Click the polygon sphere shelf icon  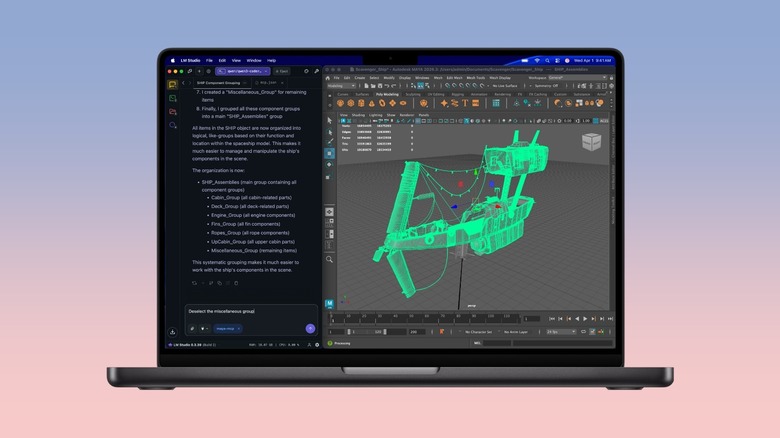[340, 102]
